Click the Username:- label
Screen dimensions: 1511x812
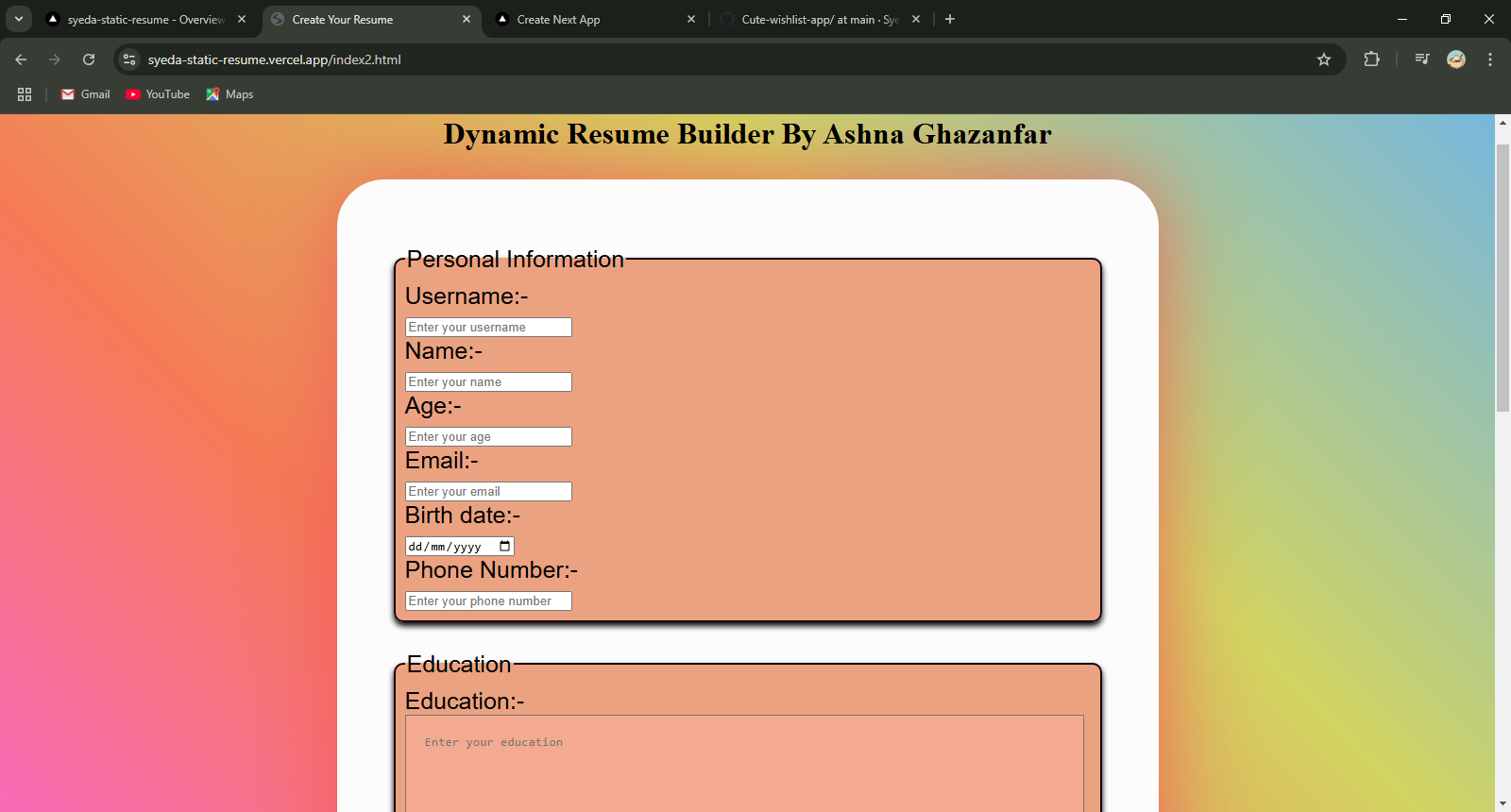coord(467,296)
